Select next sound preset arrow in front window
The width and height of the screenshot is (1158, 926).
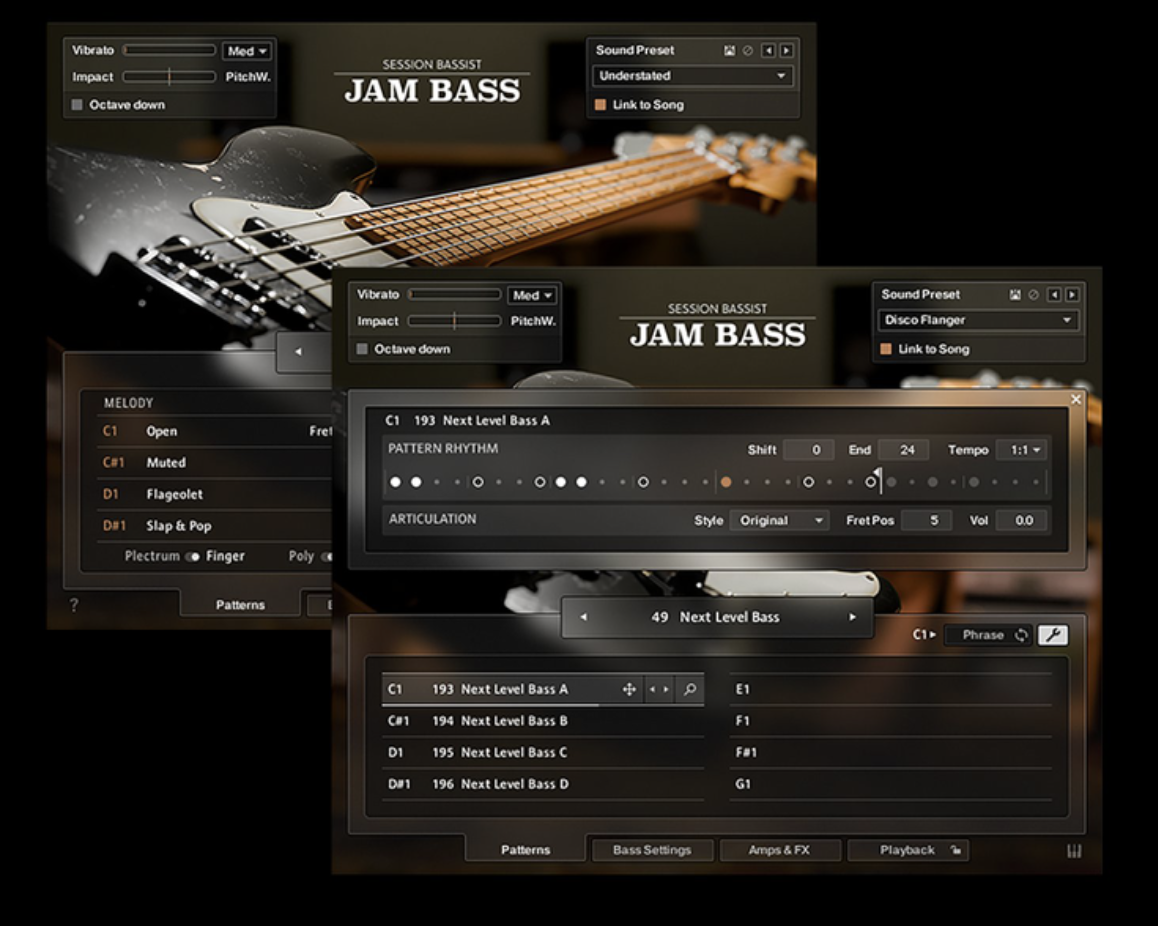click(1072, 295)
